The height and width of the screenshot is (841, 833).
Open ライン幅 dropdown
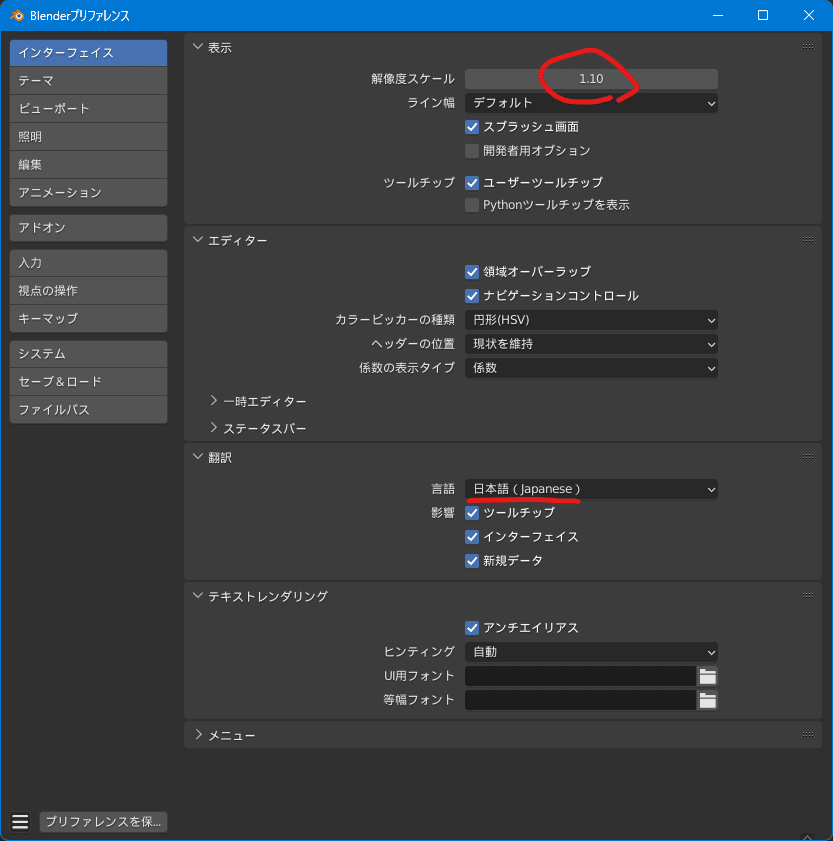591,103
